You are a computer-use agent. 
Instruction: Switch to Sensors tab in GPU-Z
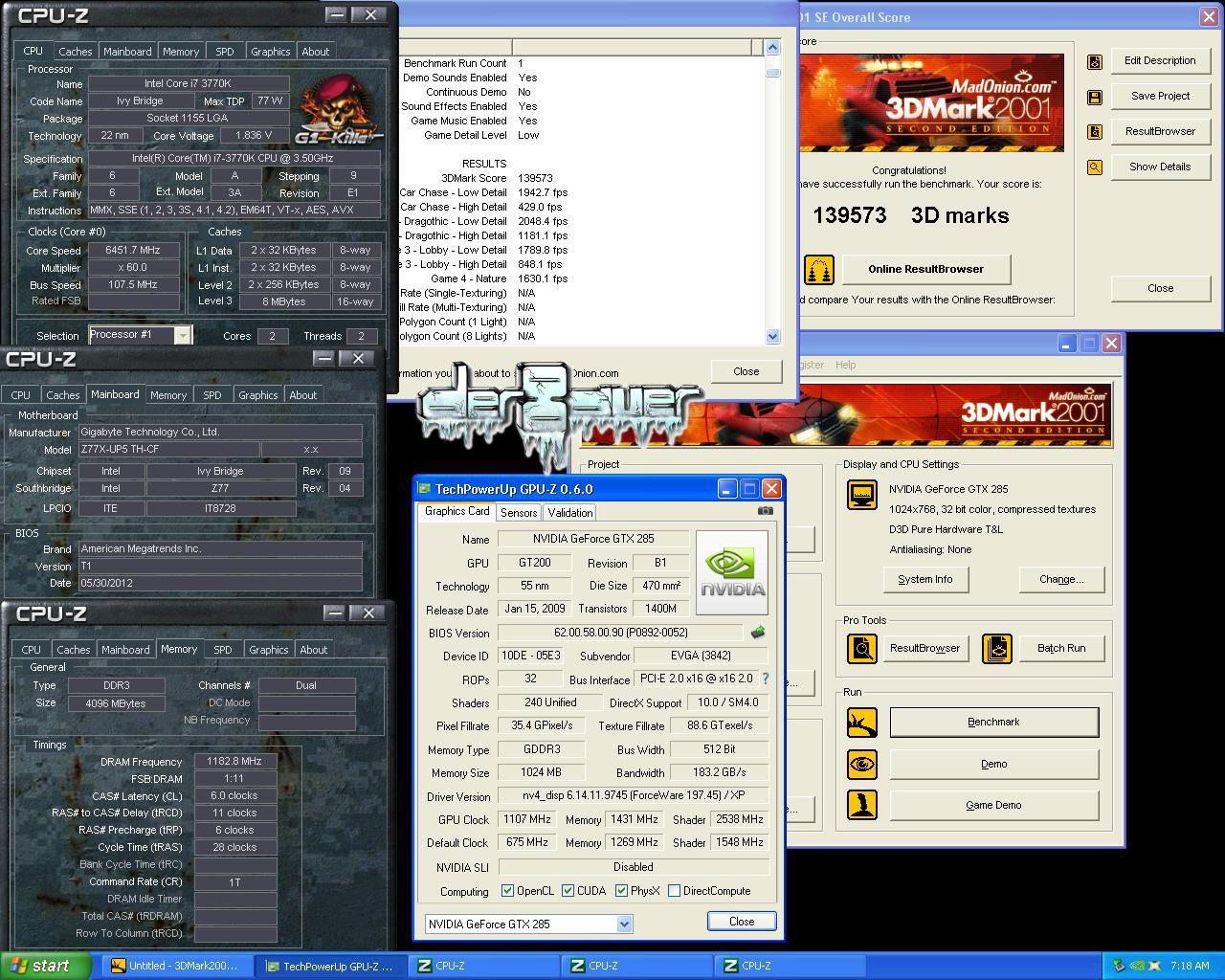[x=519, y=513]
